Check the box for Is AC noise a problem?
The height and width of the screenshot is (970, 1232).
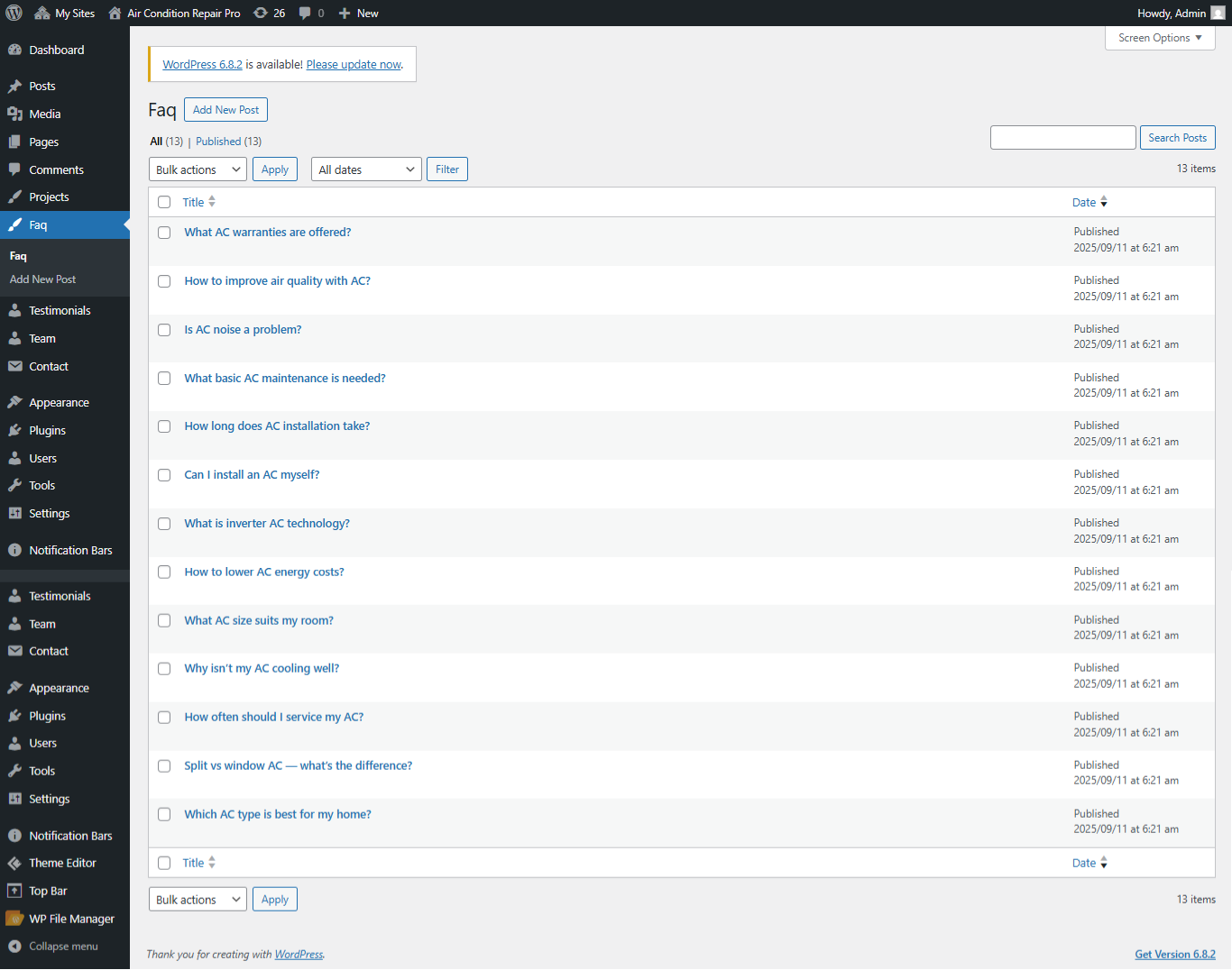164,330
